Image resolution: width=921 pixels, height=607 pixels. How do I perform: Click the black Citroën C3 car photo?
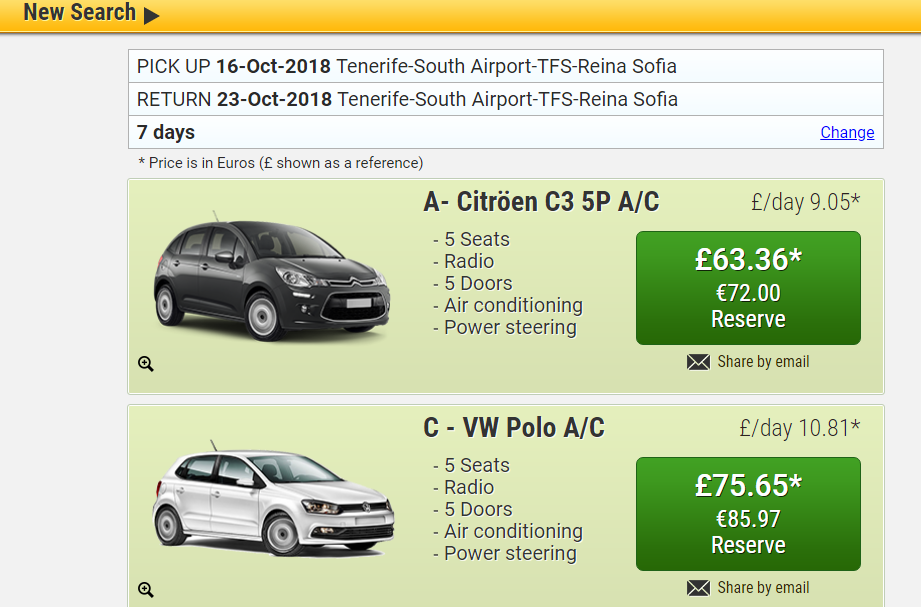272,276
